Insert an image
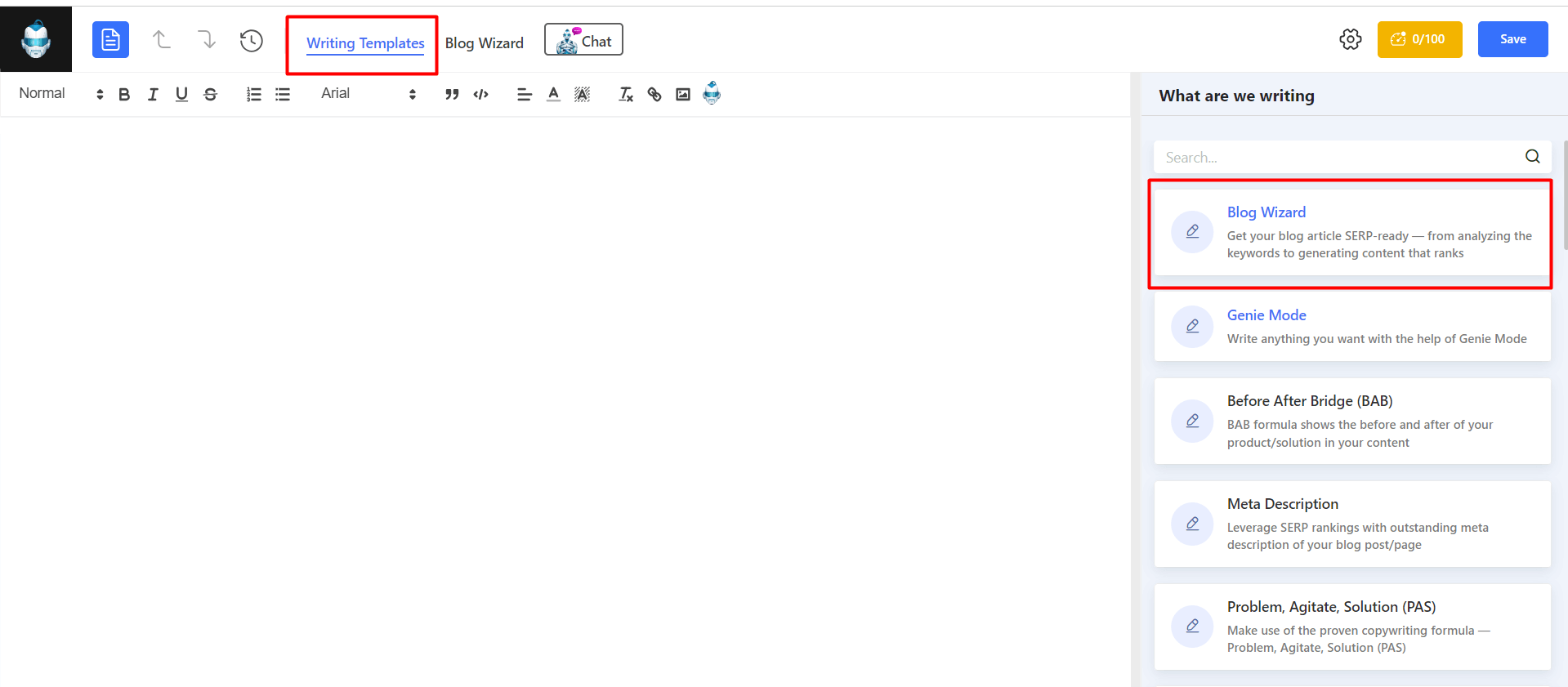 coord(683,94)
